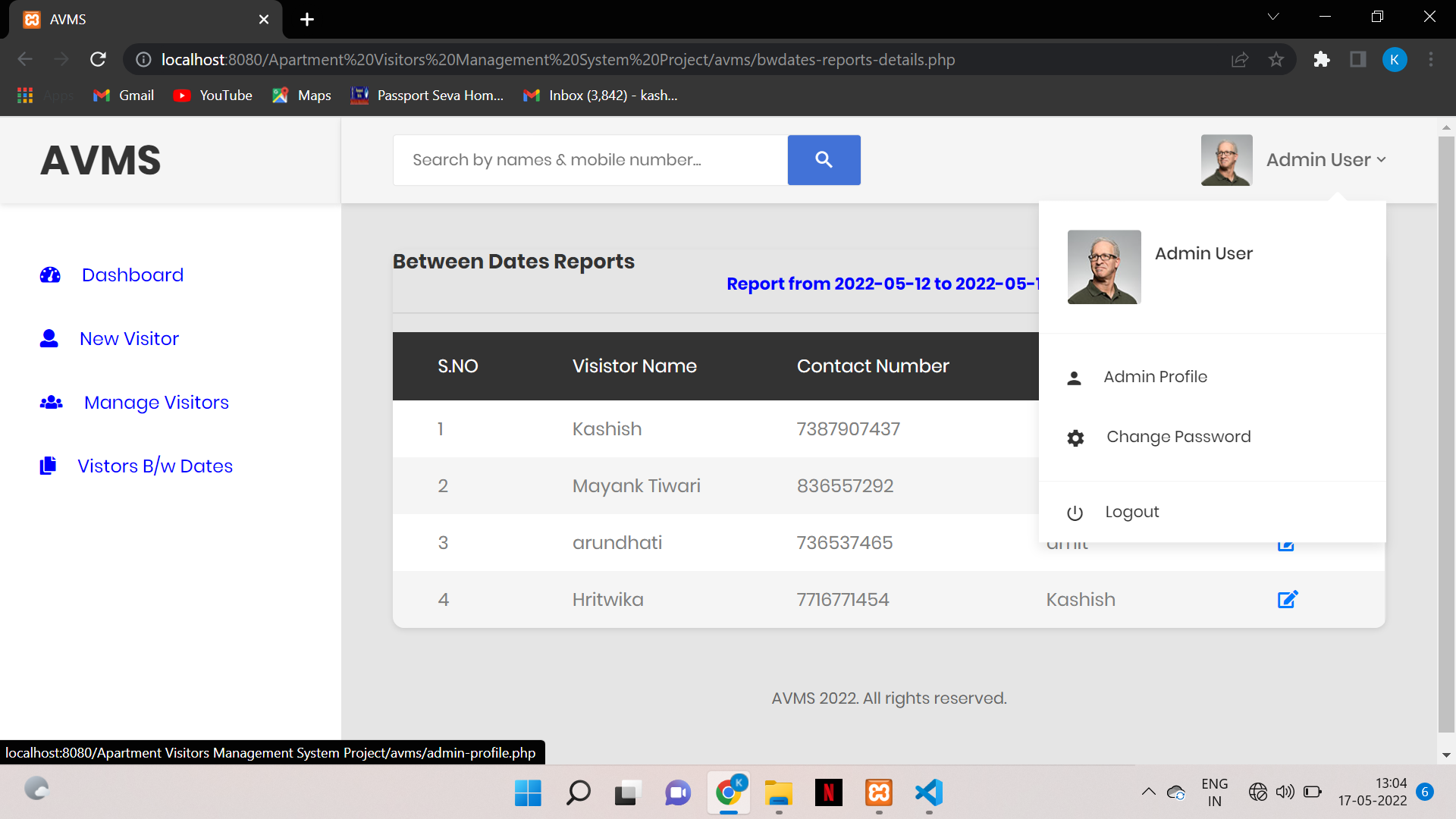
Task: Open the YouTube bookmark
Action: tap(213, 96)
